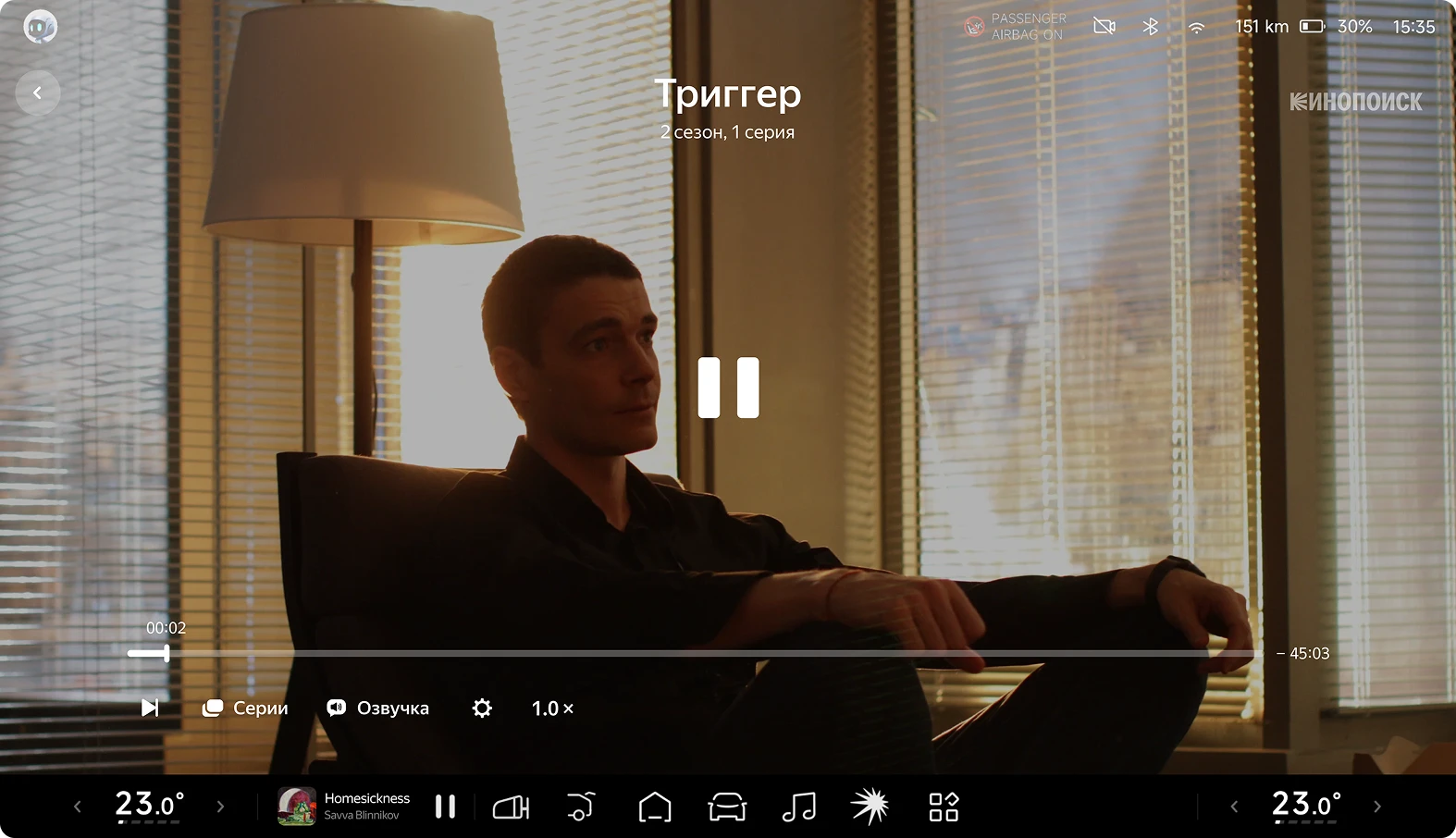This screenshot has height=838, width=1456.
Task: Open the car door view icon
Action: point(511,807)
